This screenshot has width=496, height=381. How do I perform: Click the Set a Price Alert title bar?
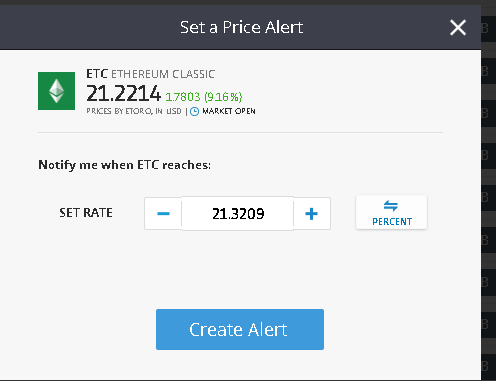click(240, 27)
